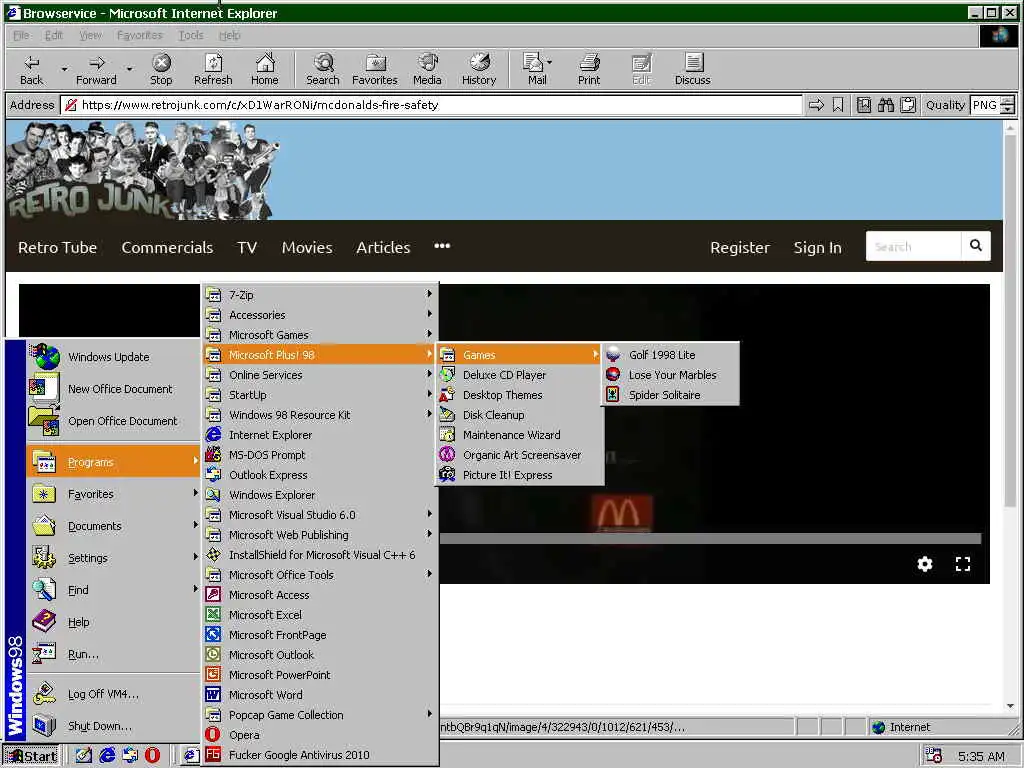1024x768 pixels.
Task: Open the Forward button dropdown arrow
Action: [x=129, y=69]
